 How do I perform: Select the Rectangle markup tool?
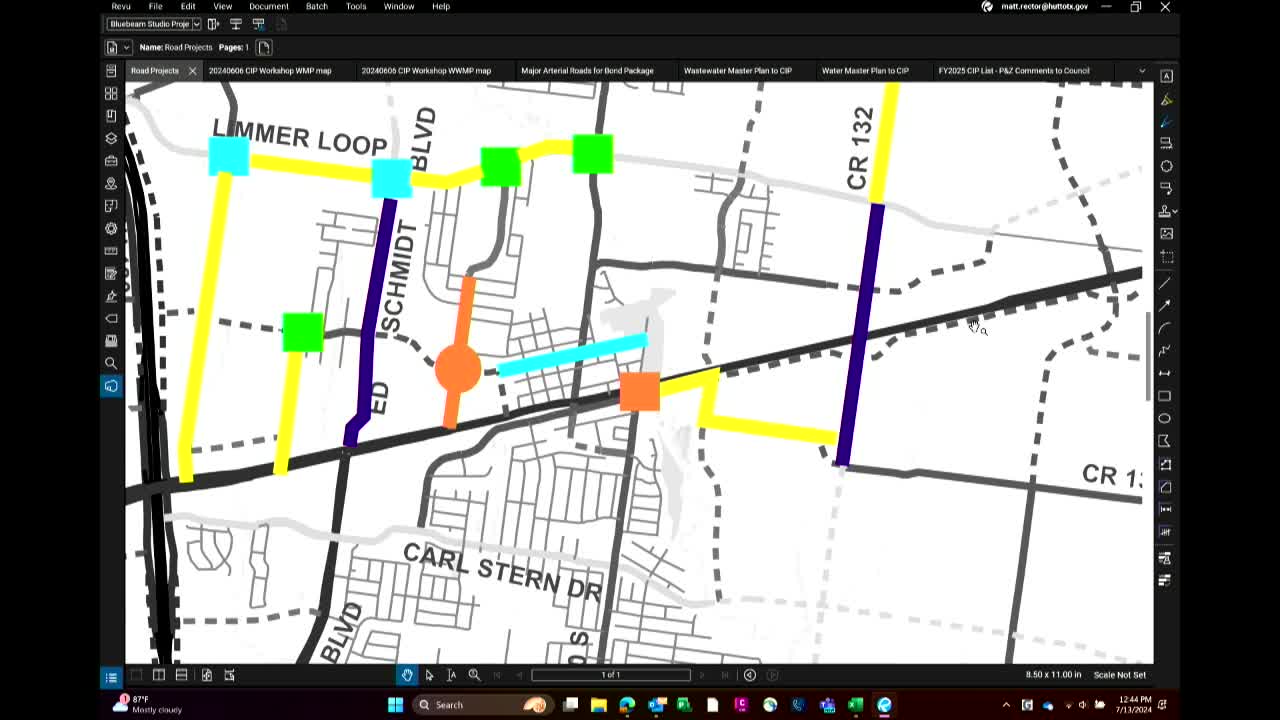click(x=1166, y=396)
